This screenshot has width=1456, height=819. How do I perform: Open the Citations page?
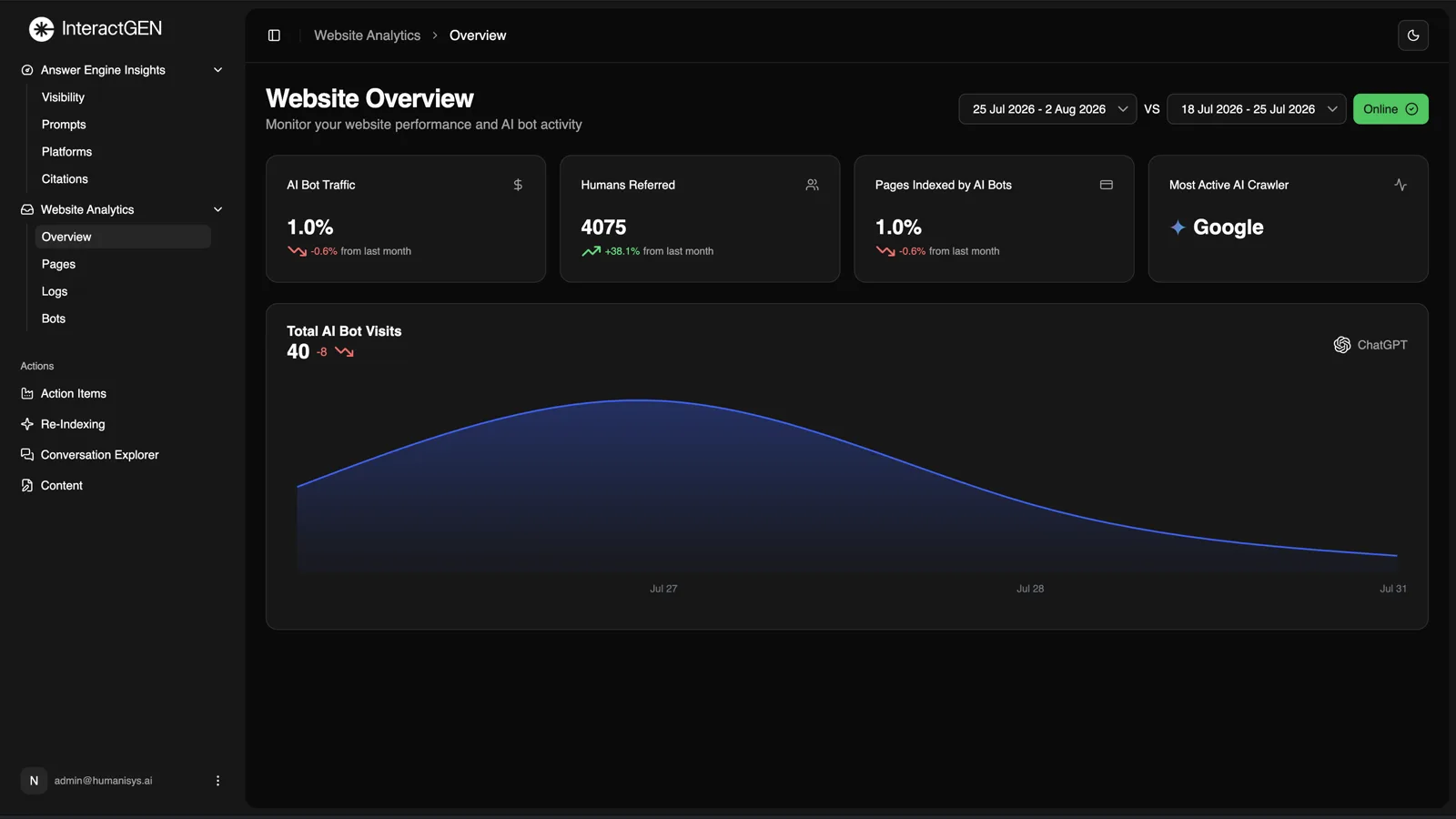[65, 179]
